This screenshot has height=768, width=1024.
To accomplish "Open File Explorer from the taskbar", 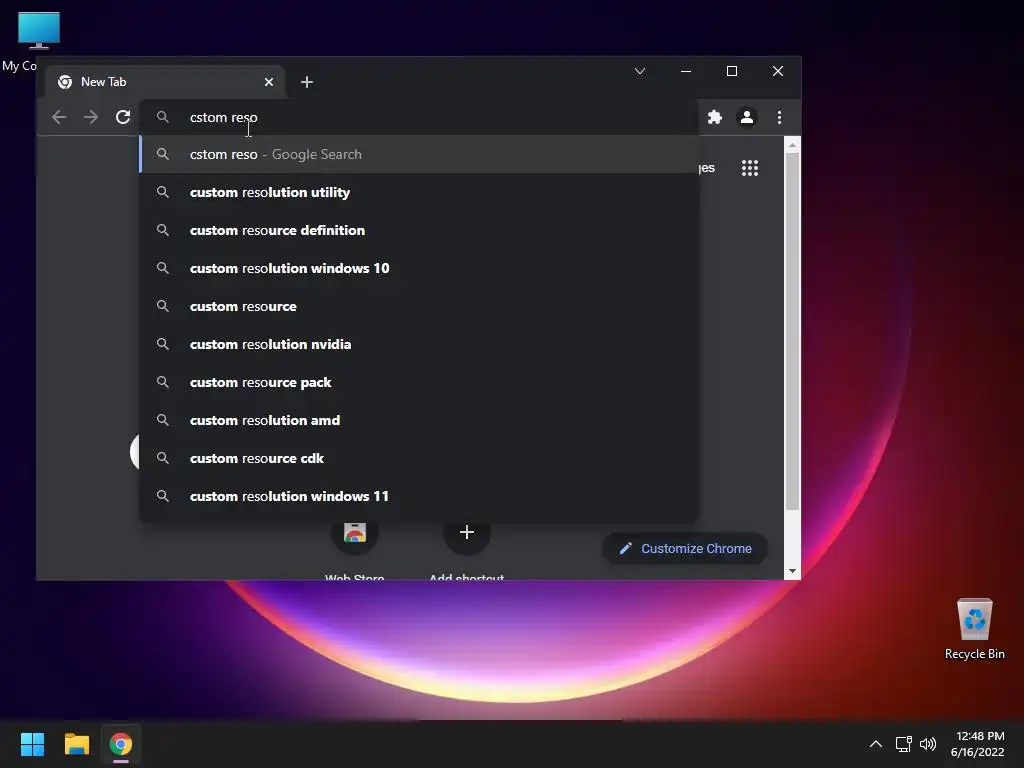I will click(x=76, y=744).
